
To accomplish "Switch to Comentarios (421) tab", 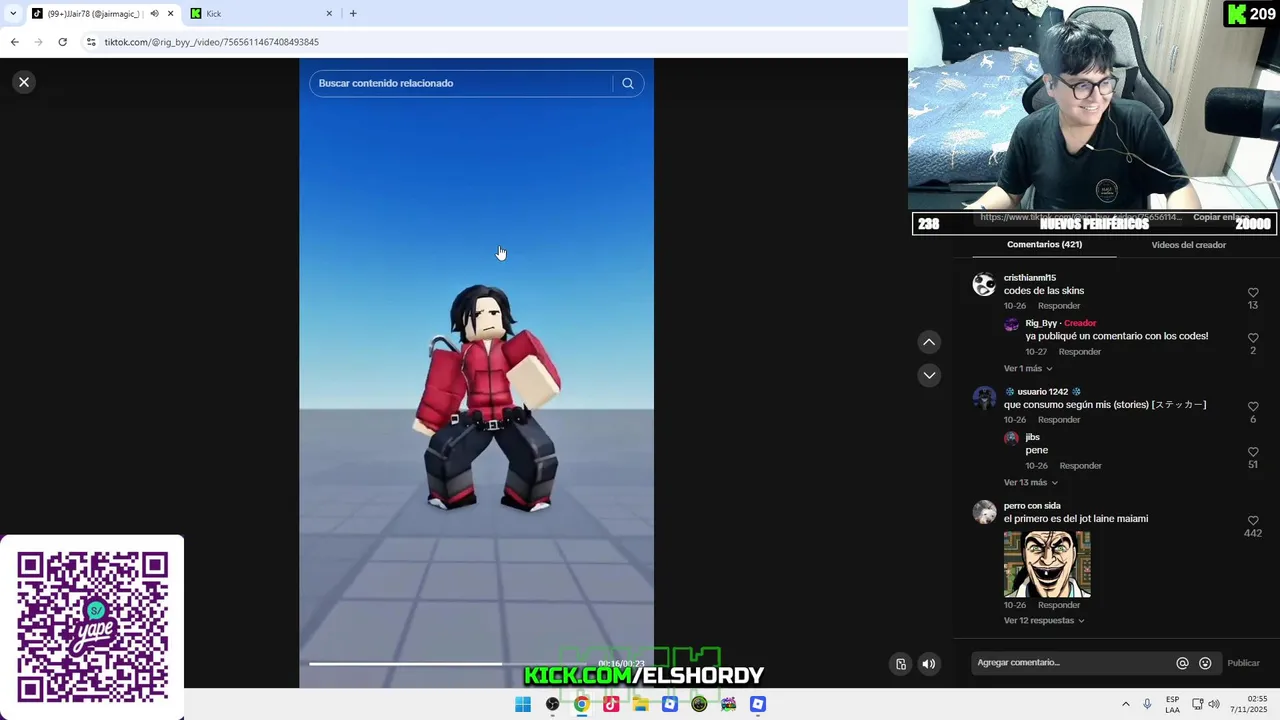I will point(1044,245).
